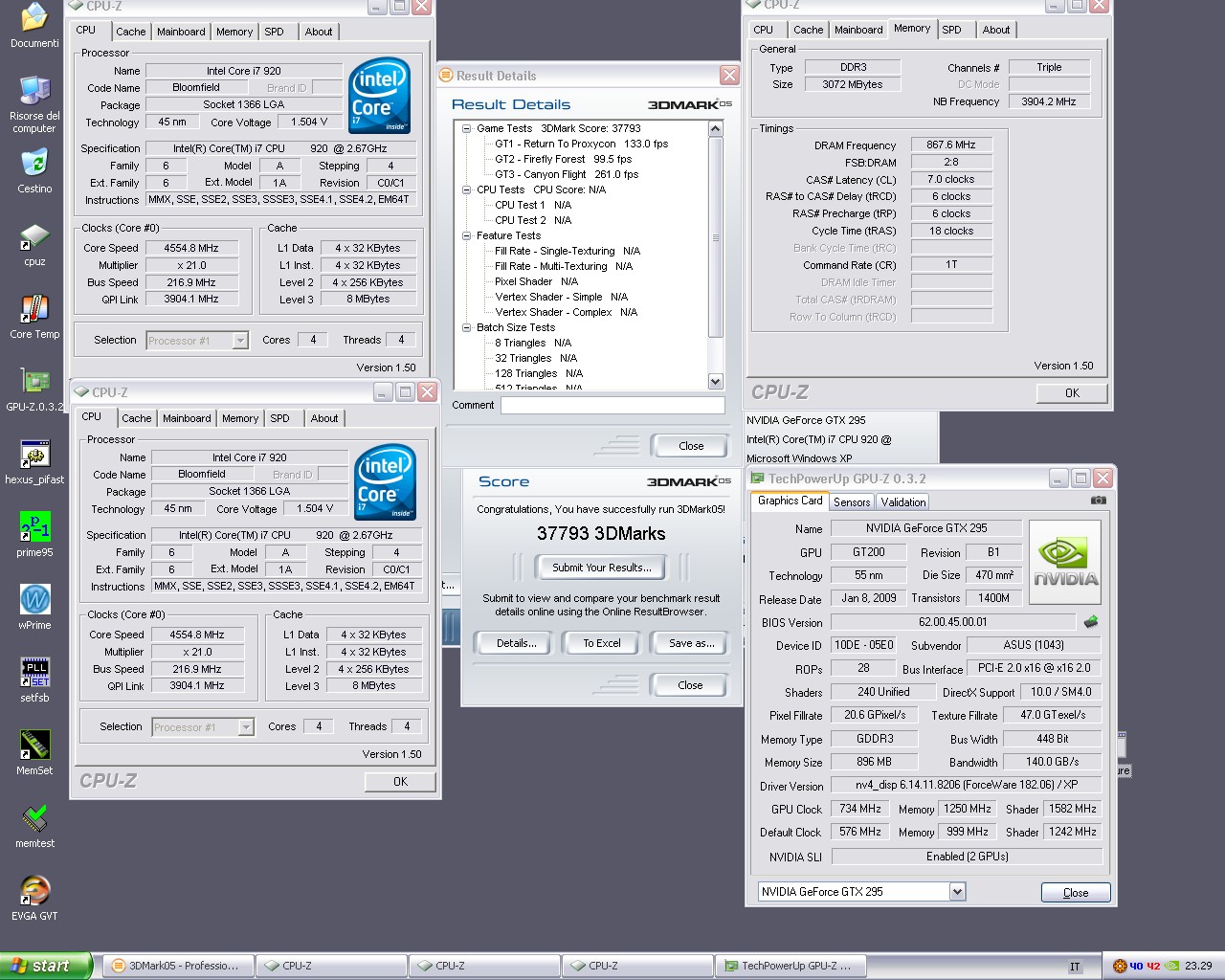This screenshot has height=980, width=1225.
Task: Click the 37793 3DMarks score text
Action: point(601,534)
